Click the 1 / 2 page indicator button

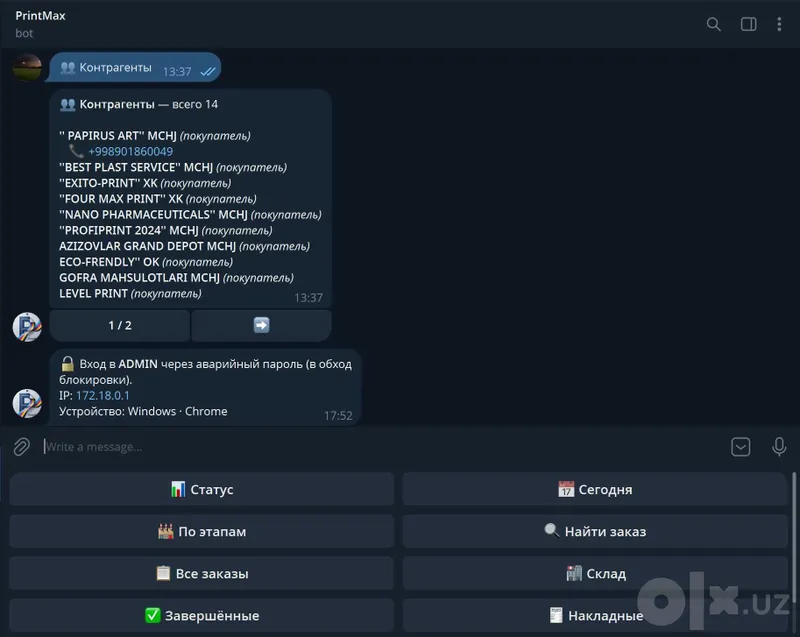click(x=120, y=325)
